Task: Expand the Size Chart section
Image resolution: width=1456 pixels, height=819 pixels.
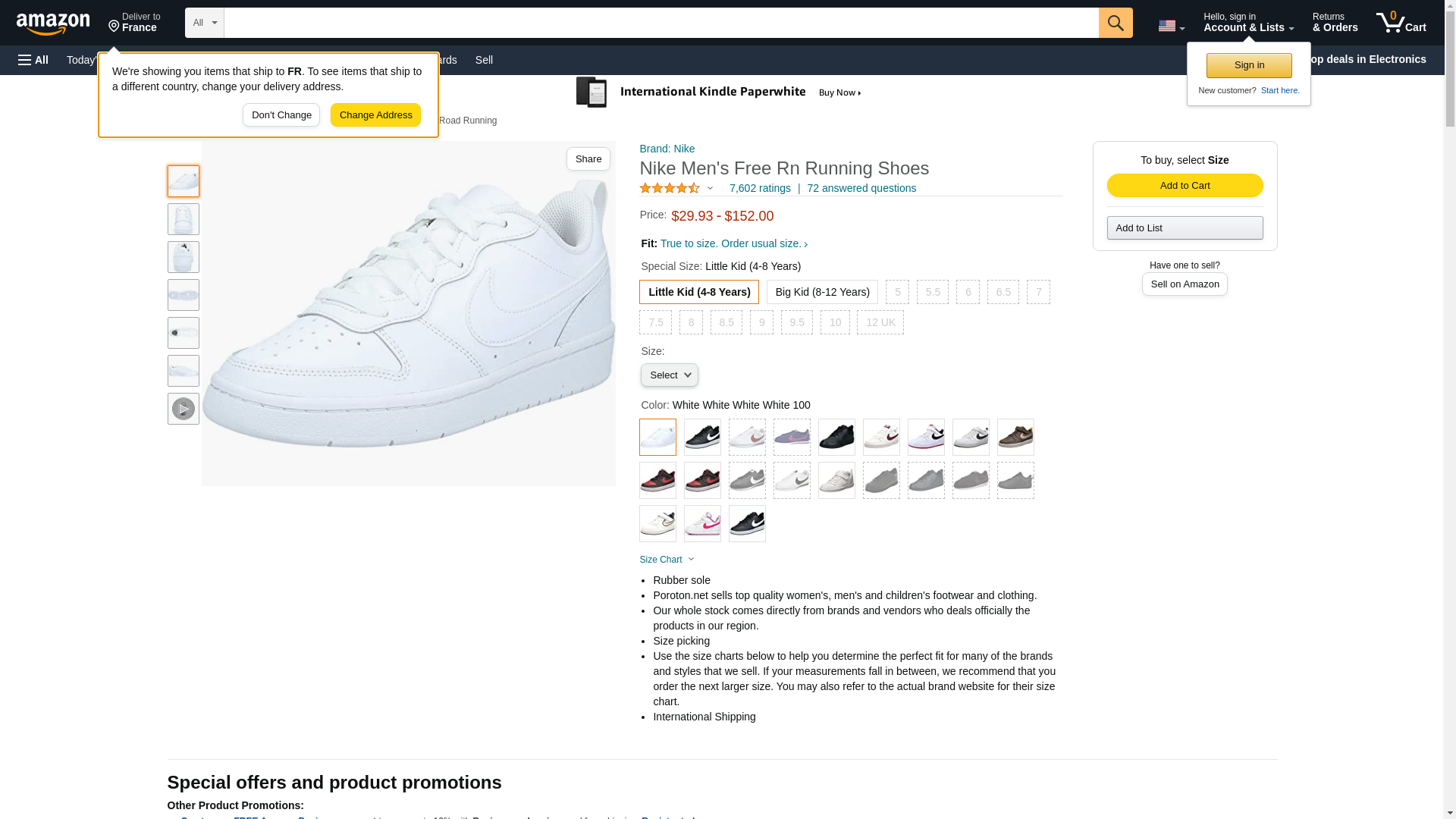Action: 667,560
